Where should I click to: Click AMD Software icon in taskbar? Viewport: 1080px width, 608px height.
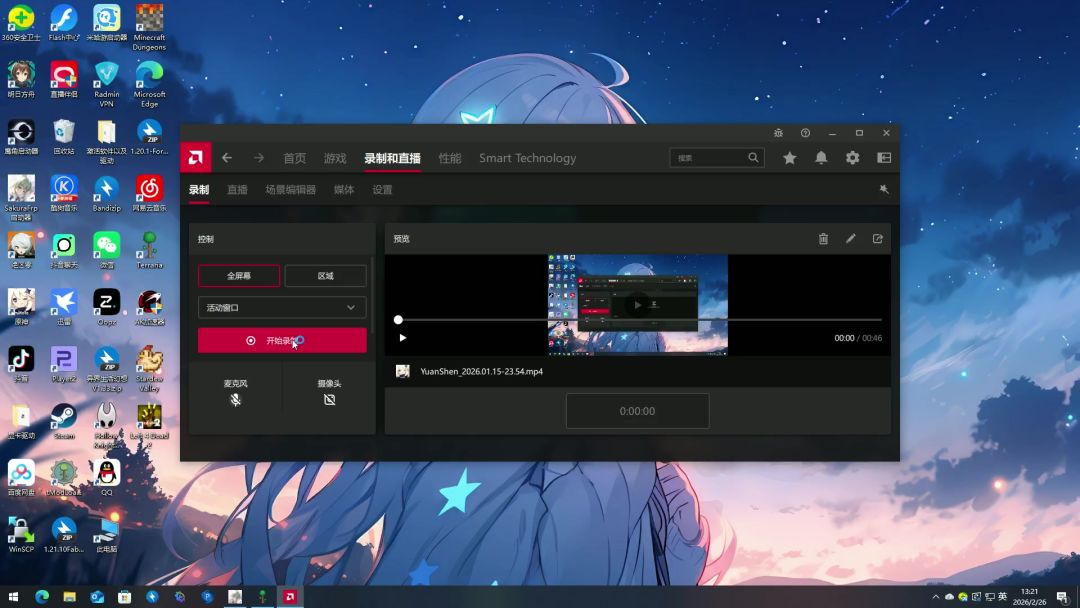click(290, 597)
